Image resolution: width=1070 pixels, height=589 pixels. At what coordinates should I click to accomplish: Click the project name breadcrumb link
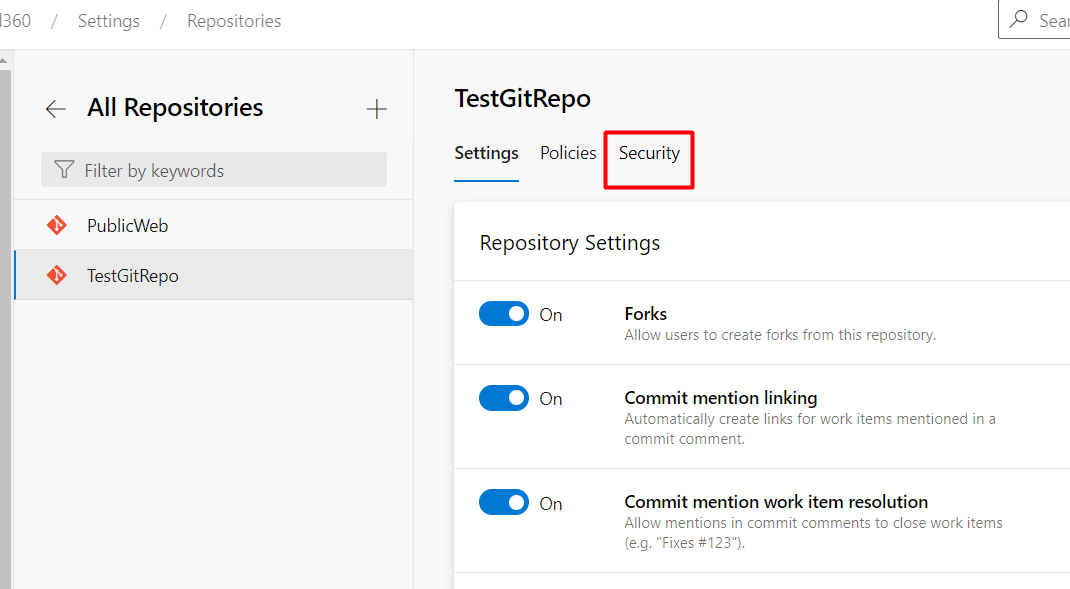tap(14, 21)
